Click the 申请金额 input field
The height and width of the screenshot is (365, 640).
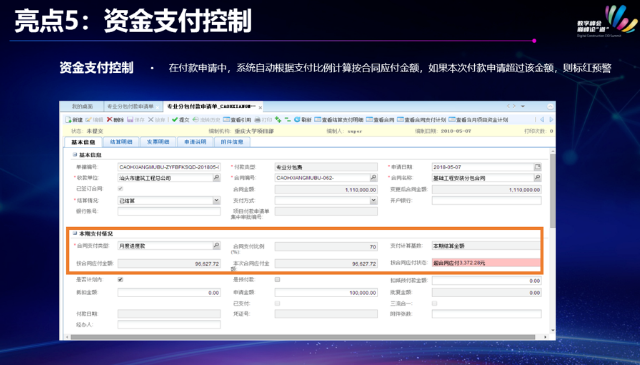pos(326,293)
